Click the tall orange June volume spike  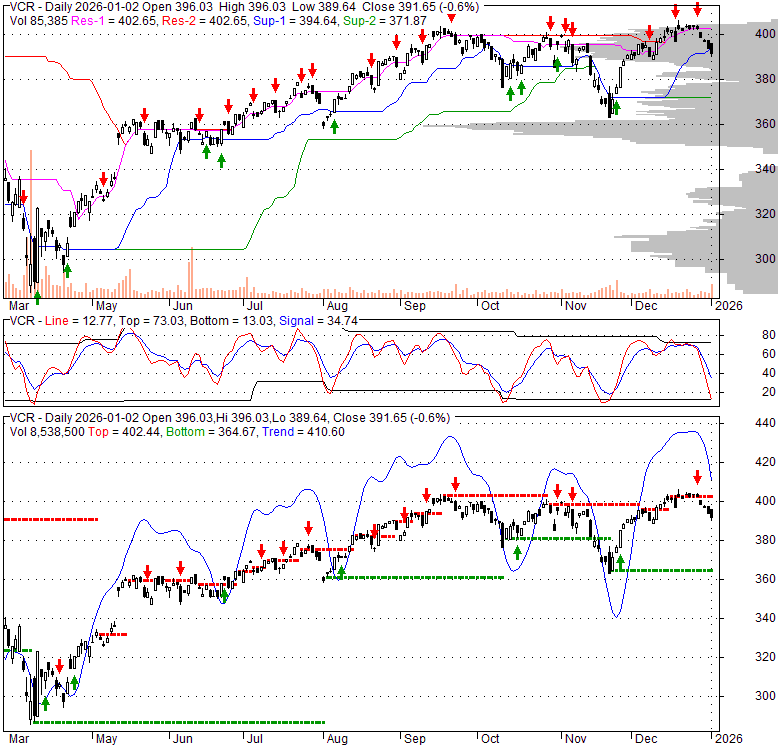coord(192,273)
